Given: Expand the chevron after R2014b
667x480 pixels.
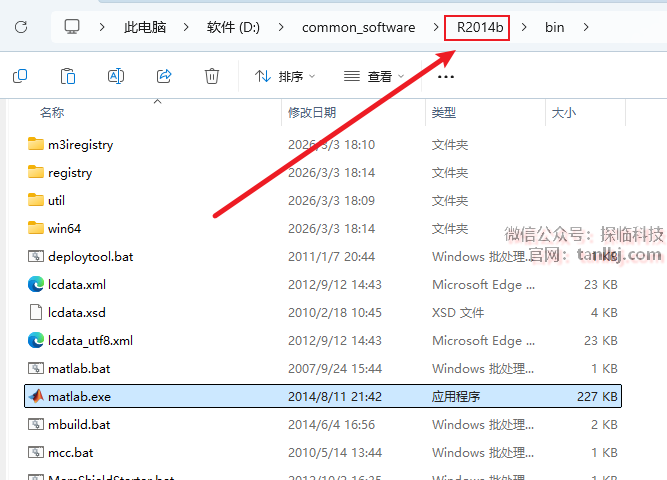Looking at the screenshot, I should 524,27.
